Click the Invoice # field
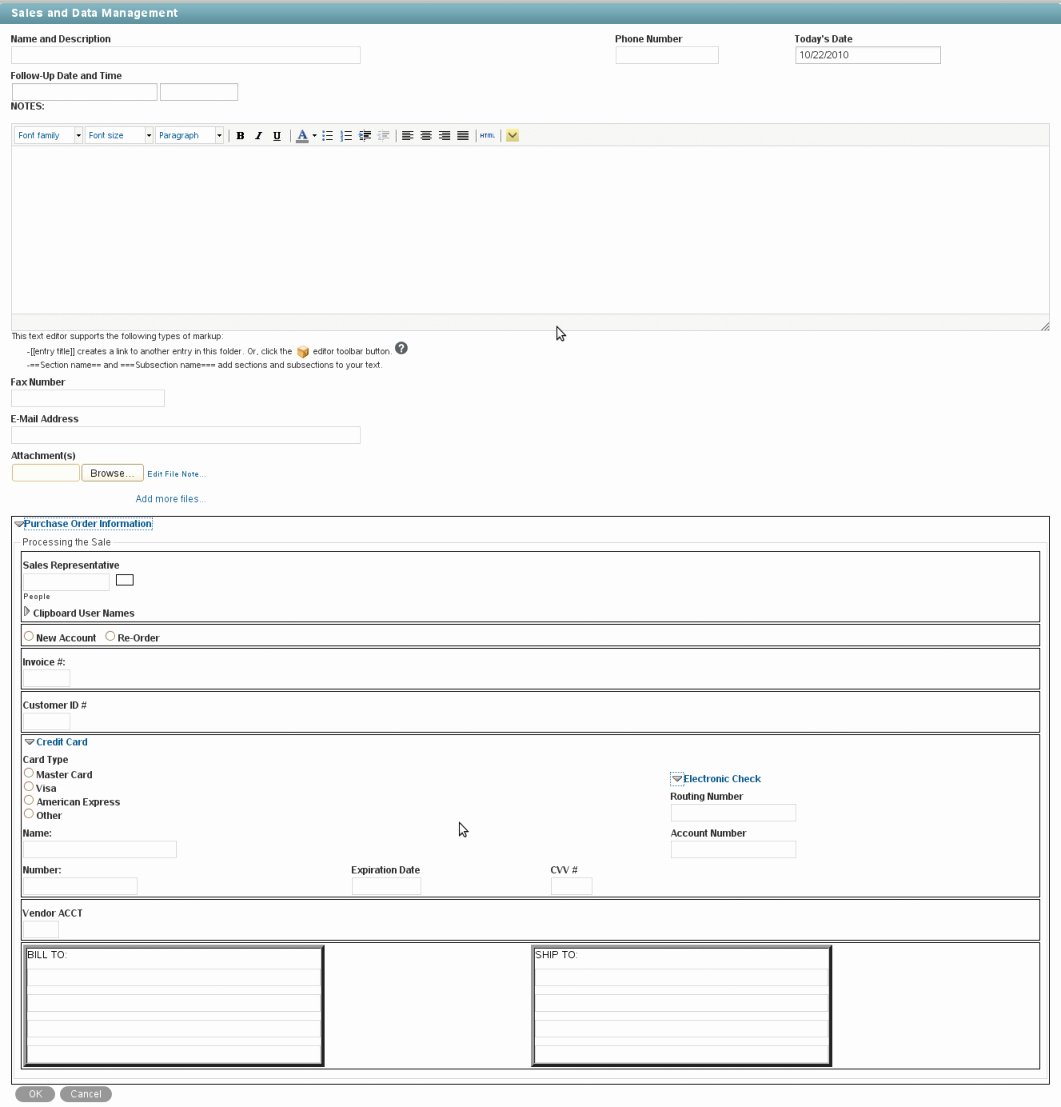This screenshot has width=1061, height=1107. 47,678
